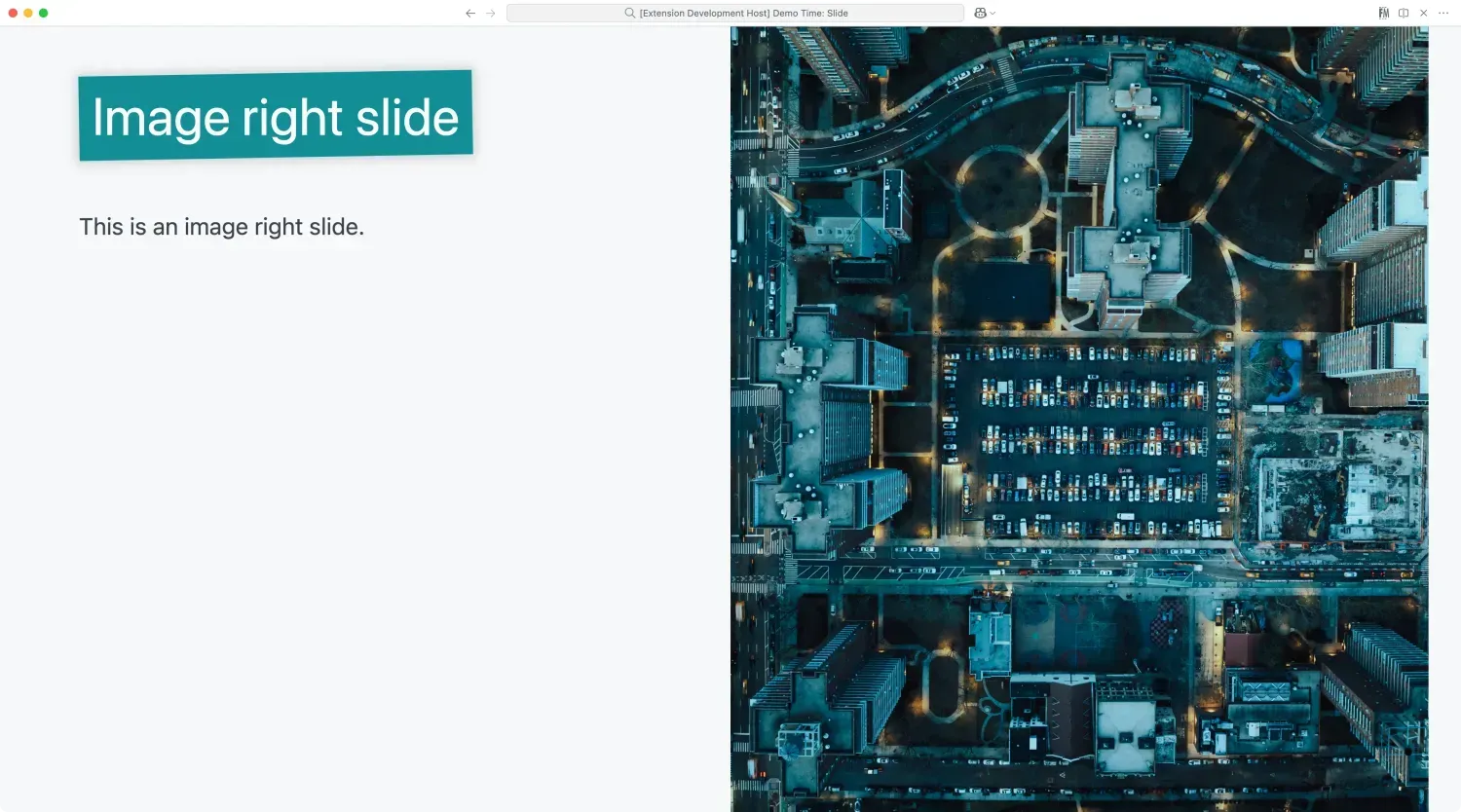The width and height of the screenshot is (1461, 812).
Task: Click the "Image right slide" title banner
Action: click(x=276, y=117)
